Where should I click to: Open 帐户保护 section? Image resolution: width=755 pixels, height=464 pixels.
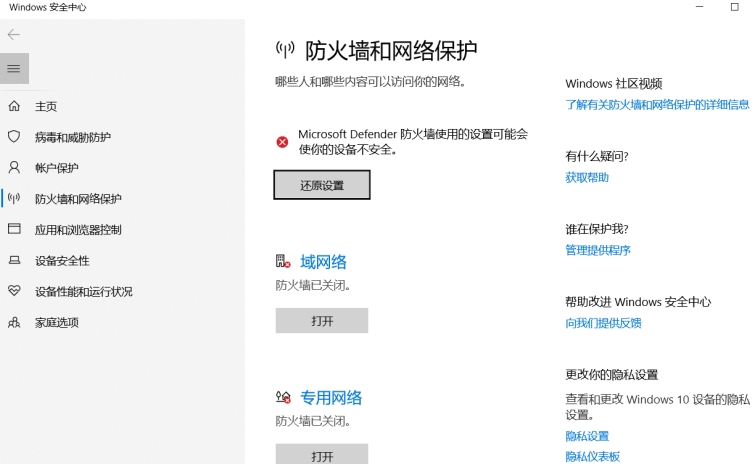click(56, 168)
